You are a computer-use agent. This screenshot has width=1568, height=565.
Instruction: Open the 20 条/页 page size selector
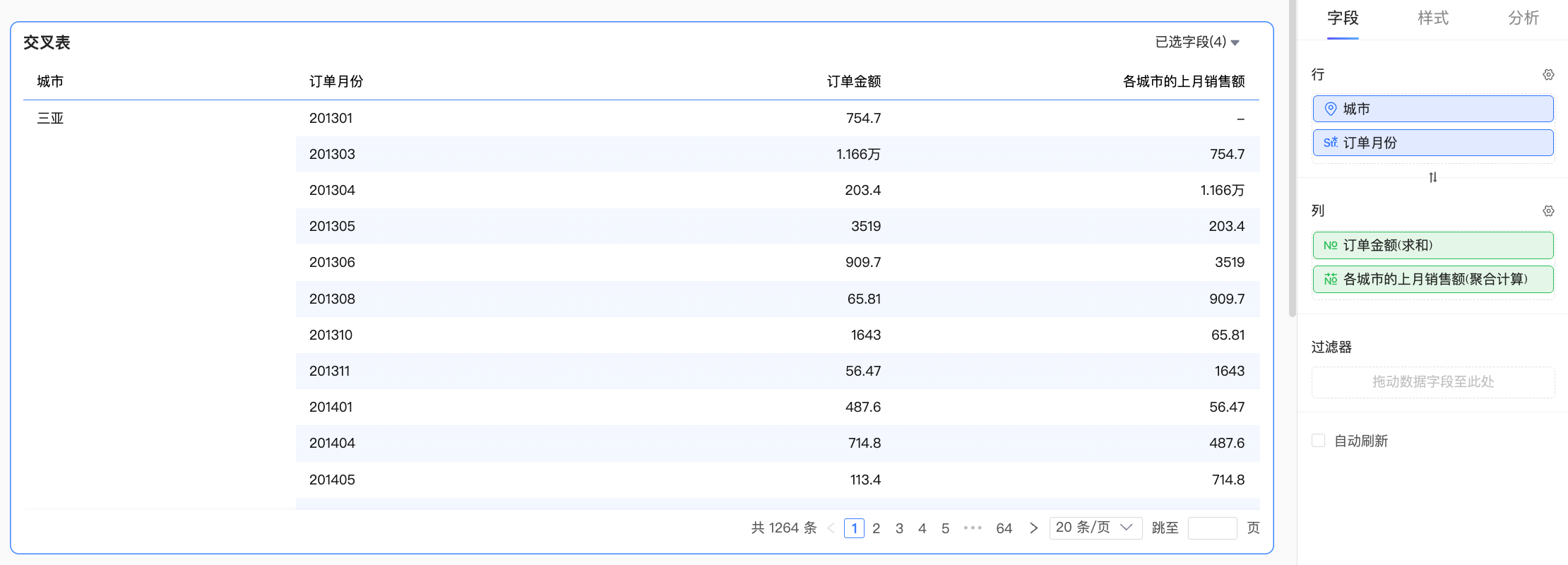coord(1095,528)
